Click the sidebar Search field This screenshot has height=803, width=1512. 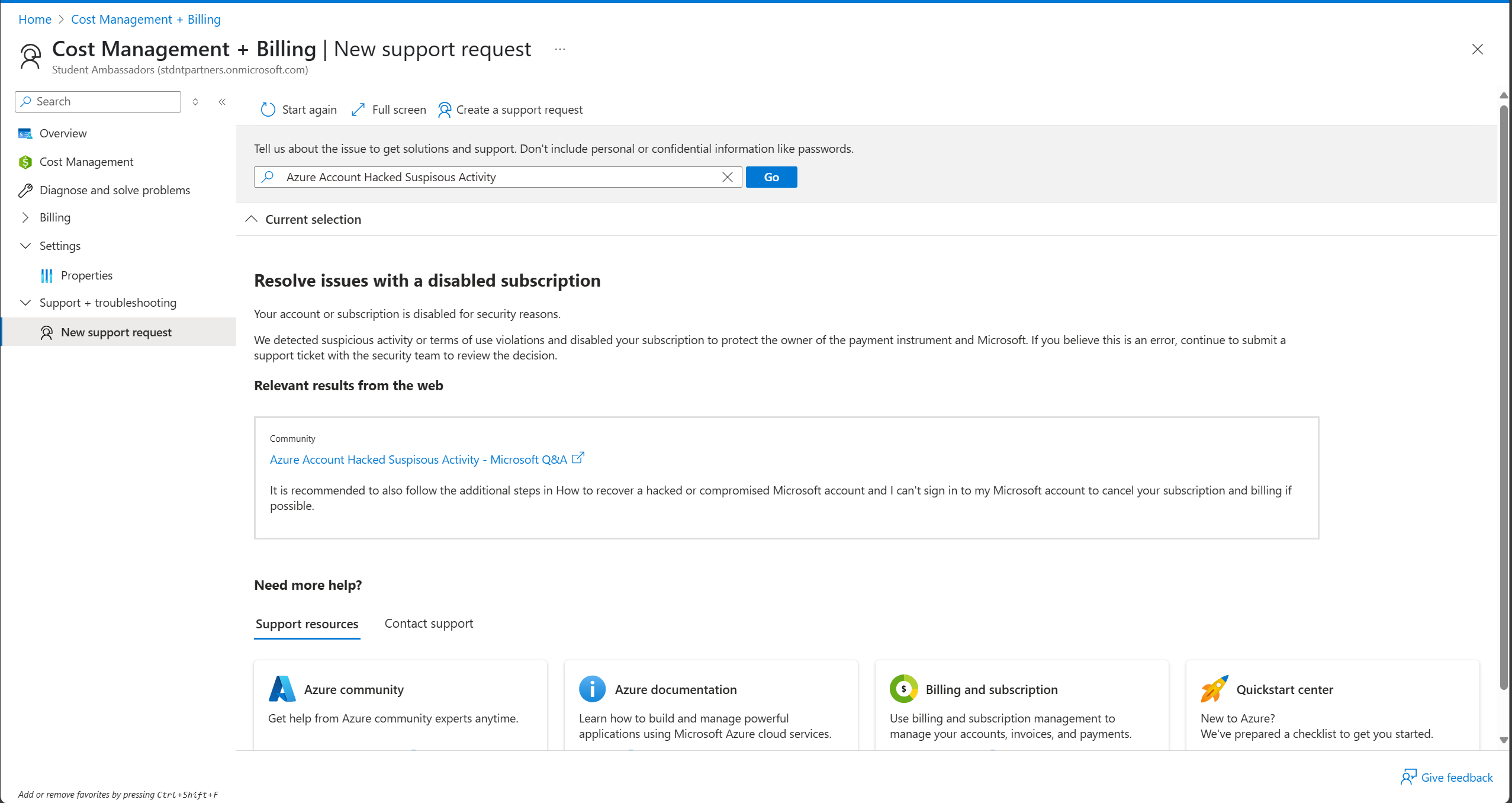[x=98, y=101]
